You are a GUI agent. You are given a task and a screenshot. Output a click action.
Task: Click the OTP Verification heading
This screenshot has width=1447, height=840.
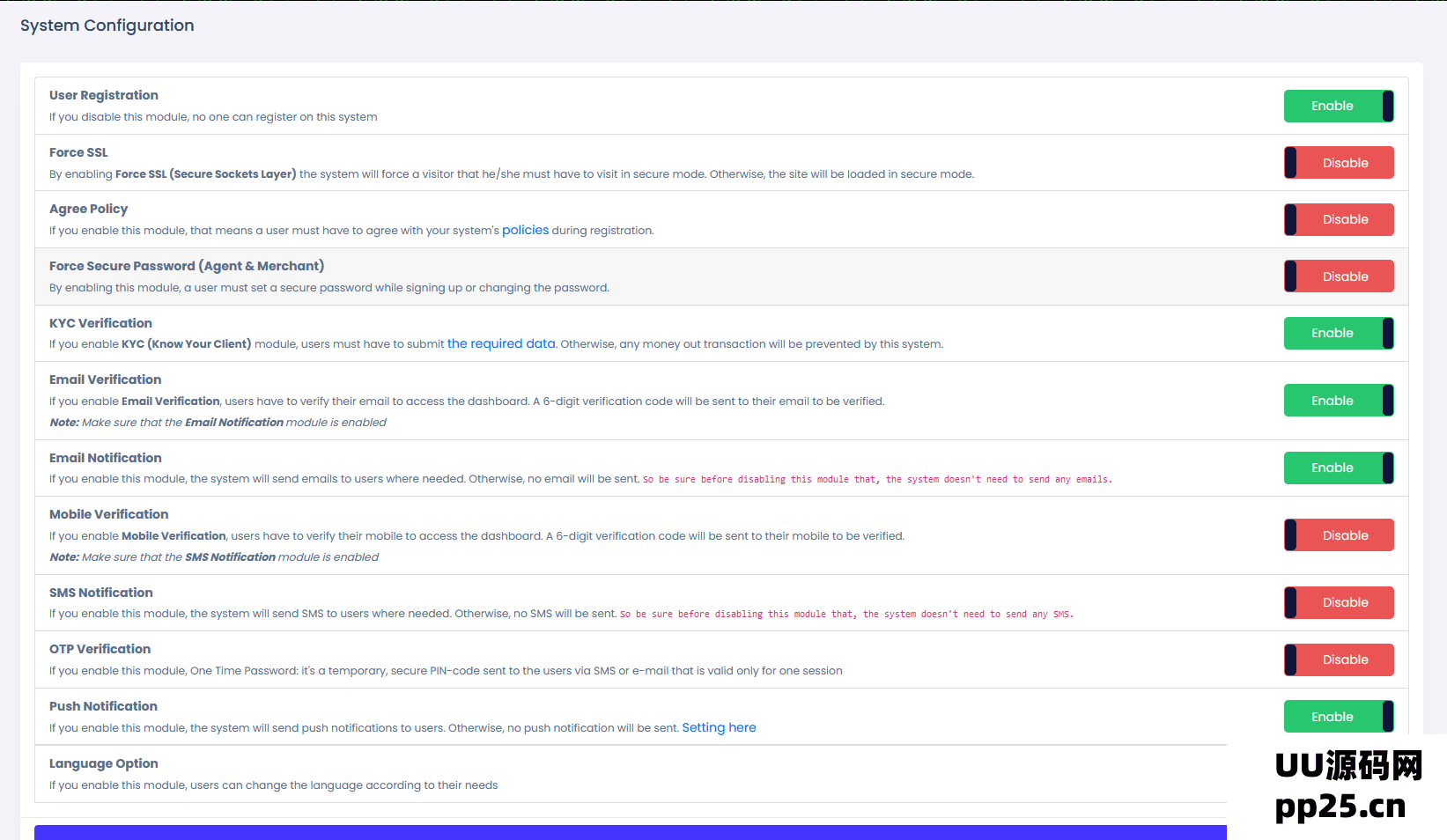pos(100,649)
